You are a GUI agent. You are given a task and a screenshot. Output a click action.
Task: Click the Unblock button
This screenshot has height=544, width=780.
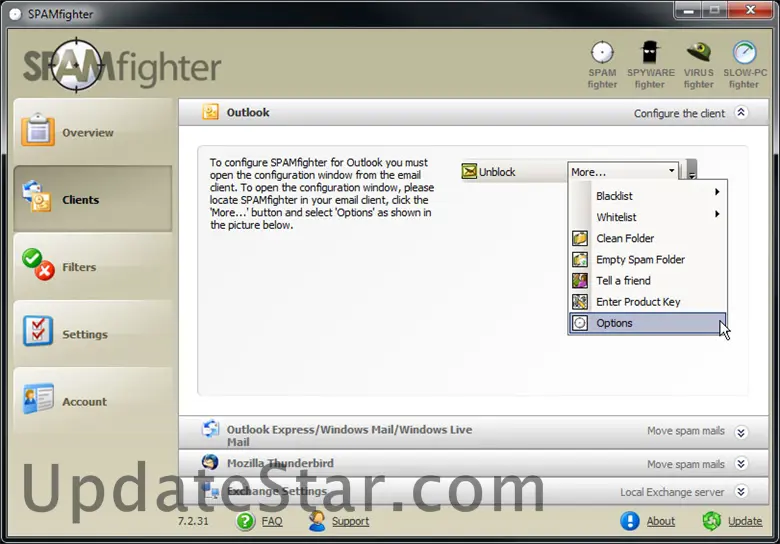[488, 172]
